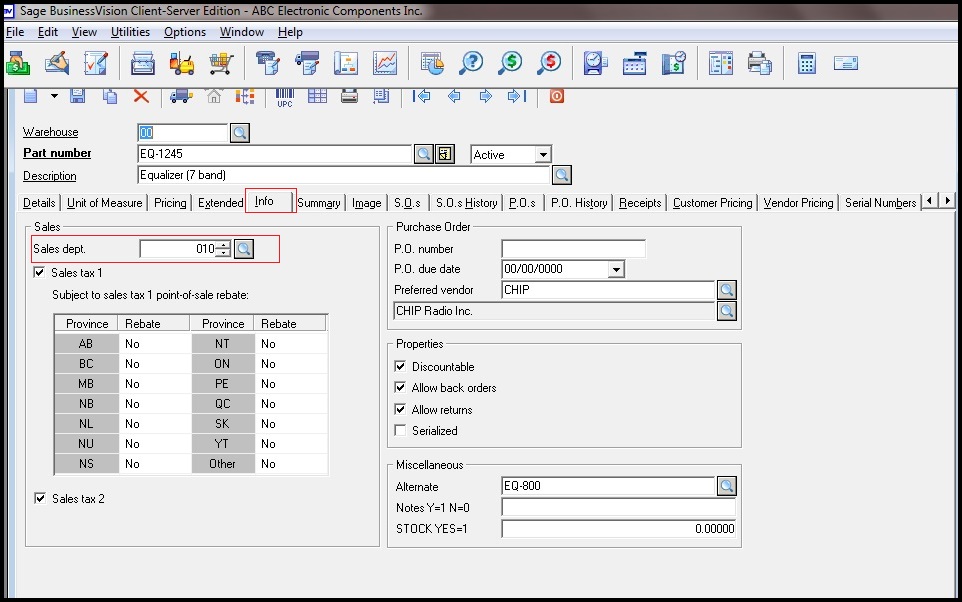Screen dimensions: 962x602
Task: Uncheck the Discountable checkbox
Action: (400, 366)
